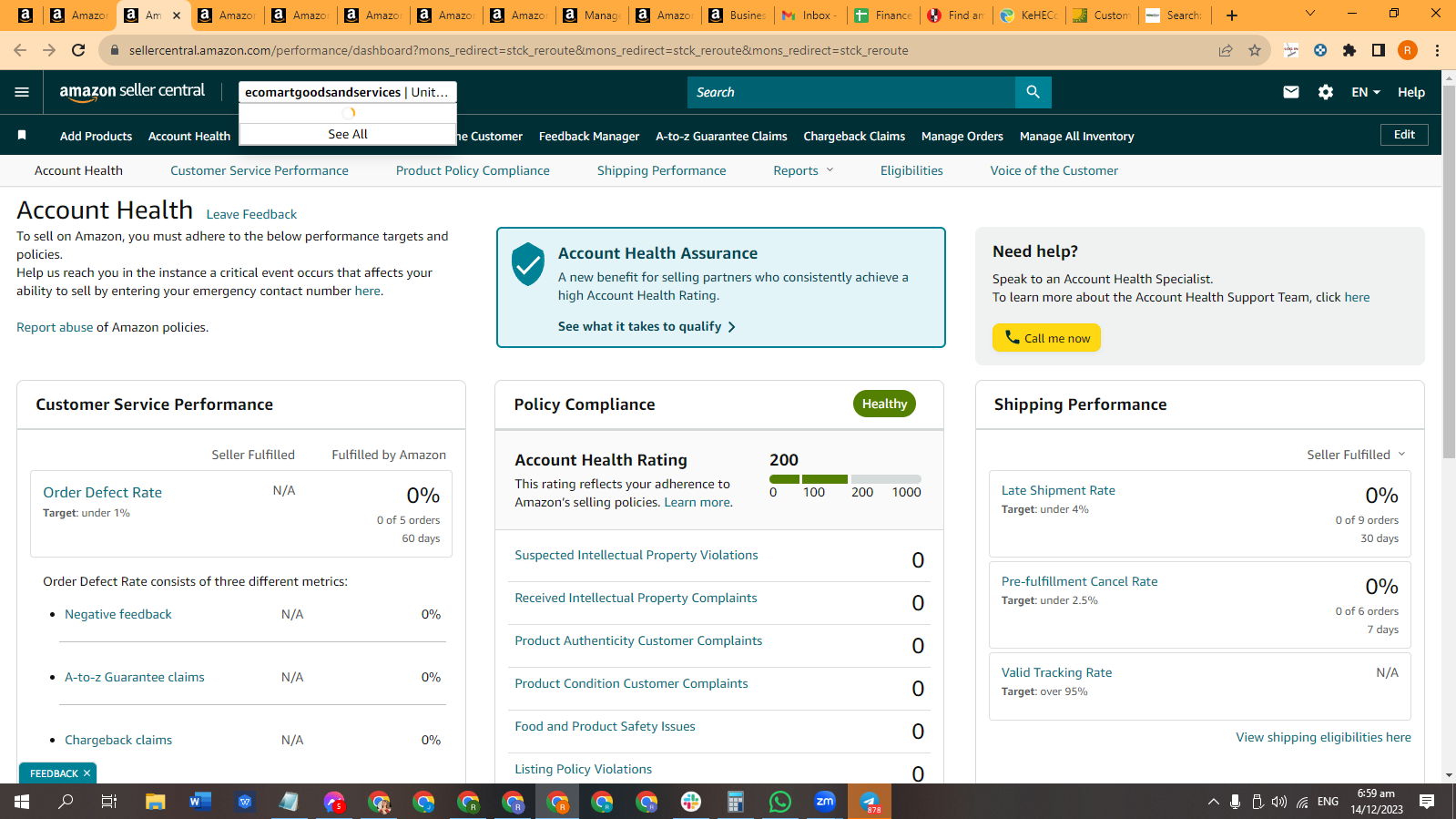Open a new browser tab with plus
The image size is (1456, 819).
pyautogui.click(x=1232, y=15)
